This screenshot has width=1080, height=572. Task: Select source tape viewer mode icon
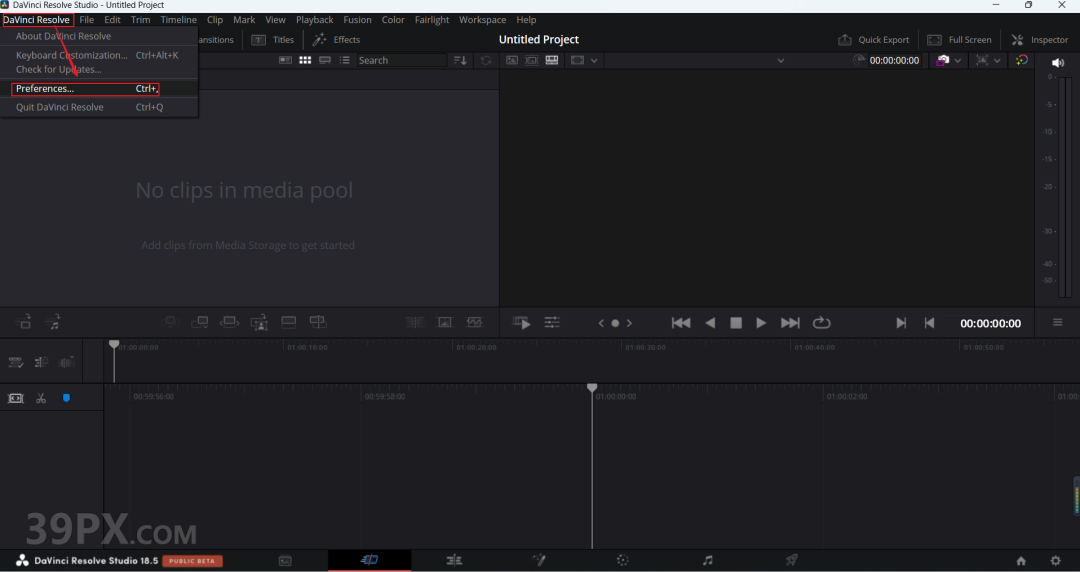(532, 61)
